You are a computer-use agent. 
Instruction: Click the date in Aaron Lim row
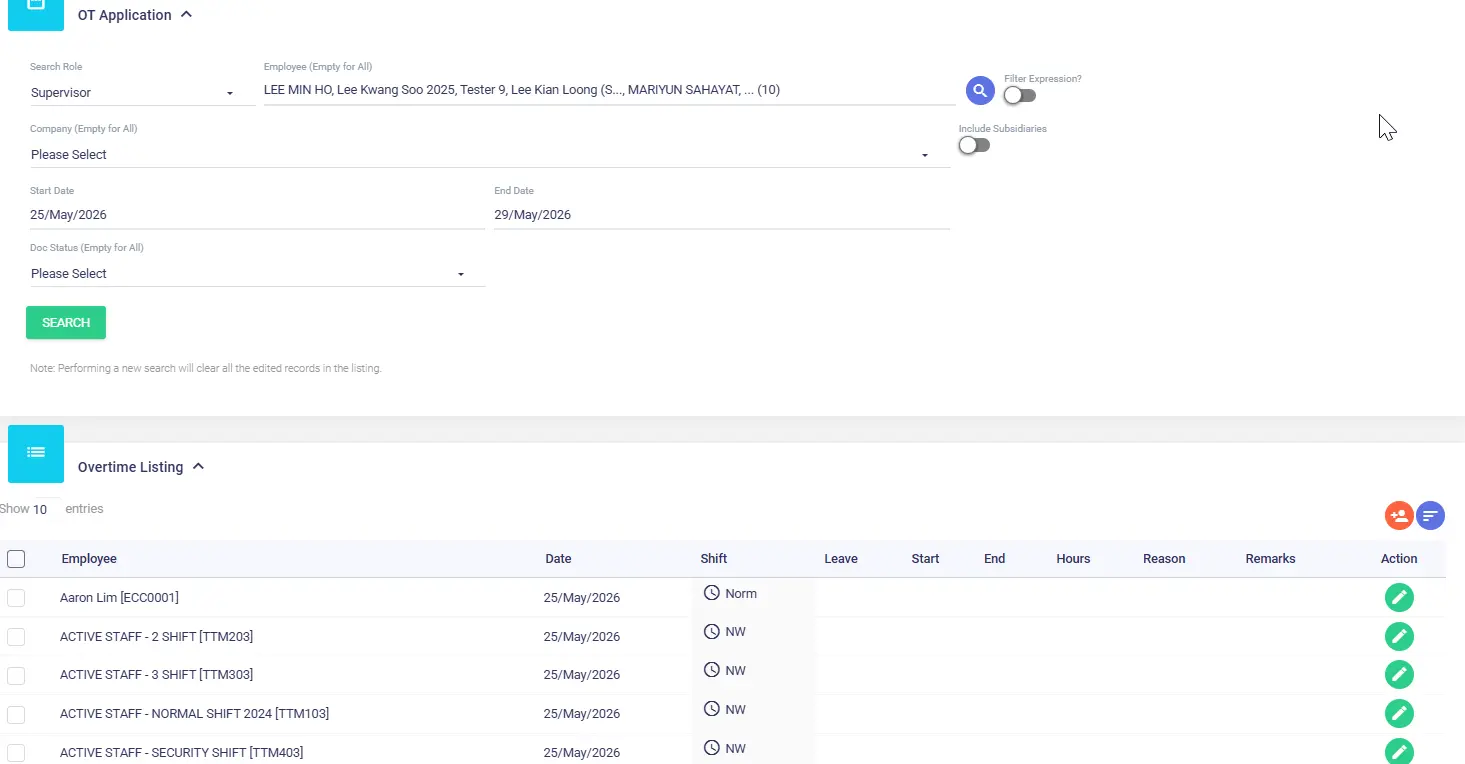tap(582, 598)
